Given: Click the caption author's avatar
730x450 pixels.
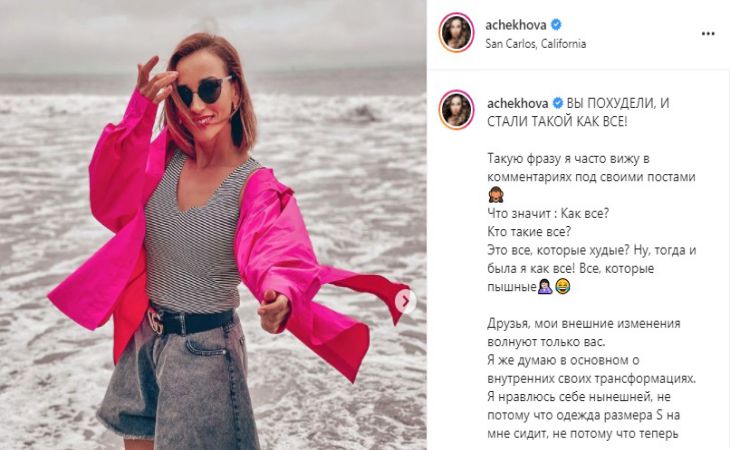Looking at the screenshot, I should (456, 110).
